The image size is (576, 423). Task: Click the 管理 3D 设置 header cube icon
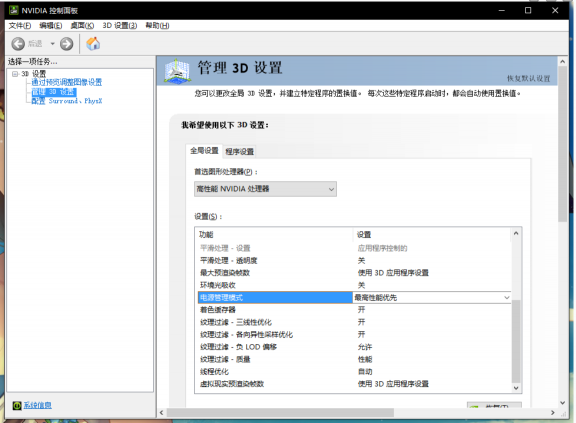coord(177,70)
